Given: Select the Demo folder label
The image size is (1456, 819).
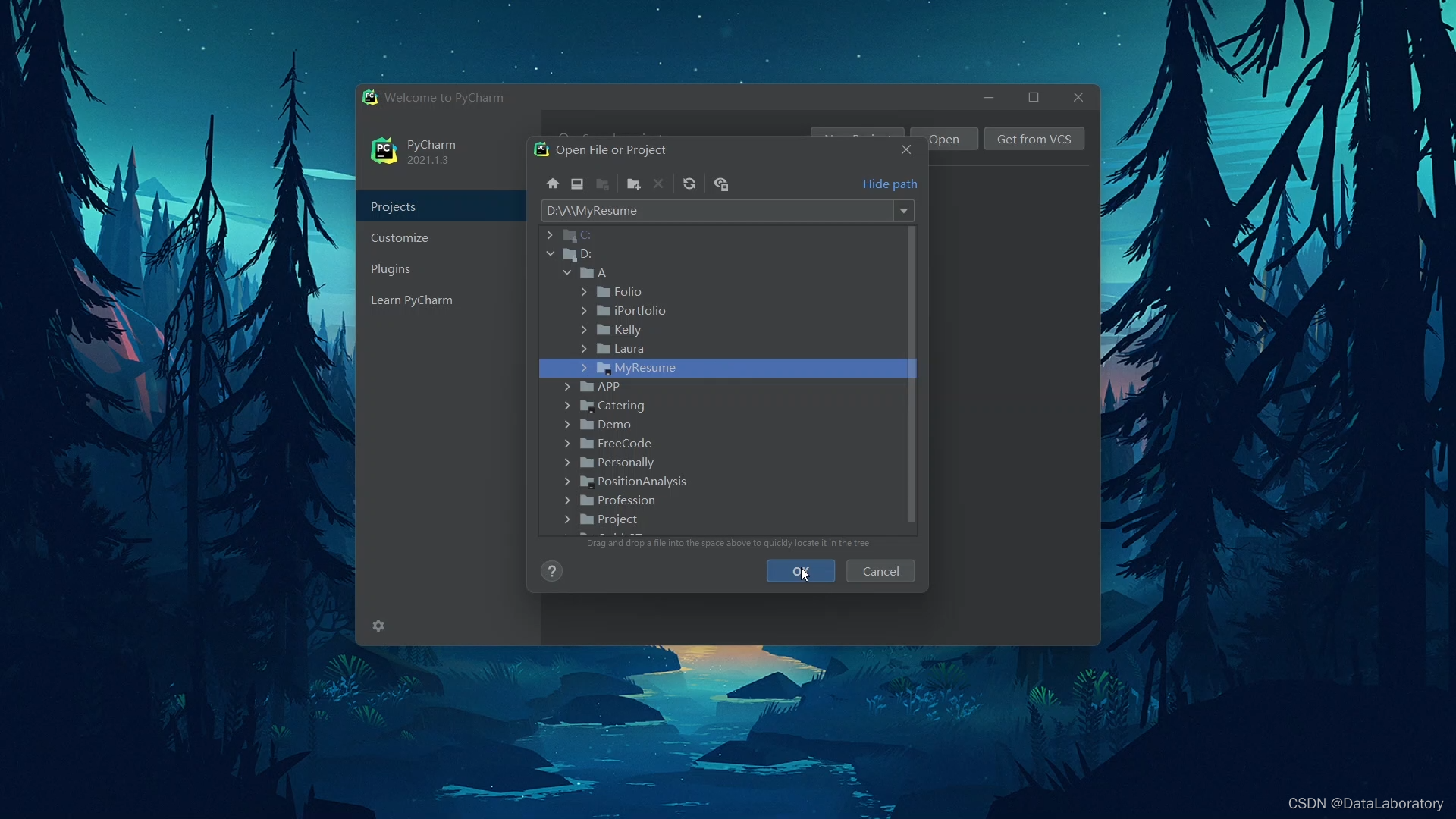Looking at the screenshot, I should 614,425.
